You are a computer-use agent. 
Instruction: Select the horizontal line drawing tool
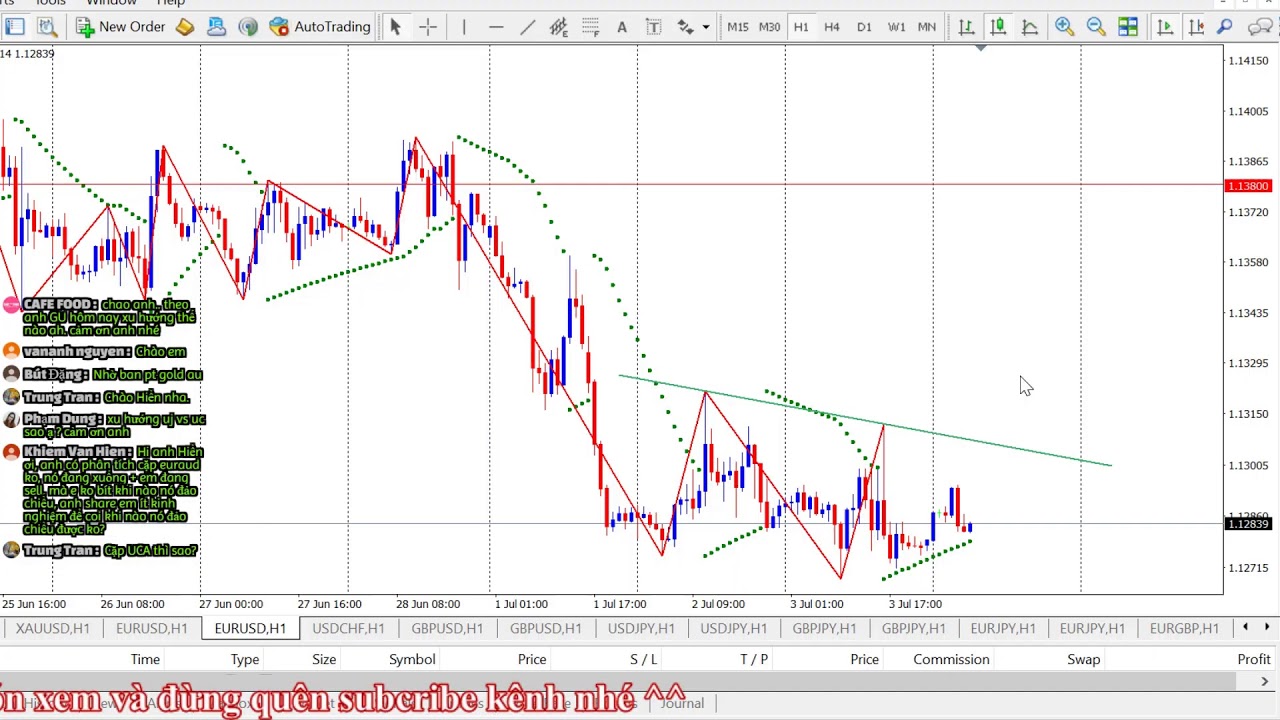pyautogui.click(x=496, y=27)
